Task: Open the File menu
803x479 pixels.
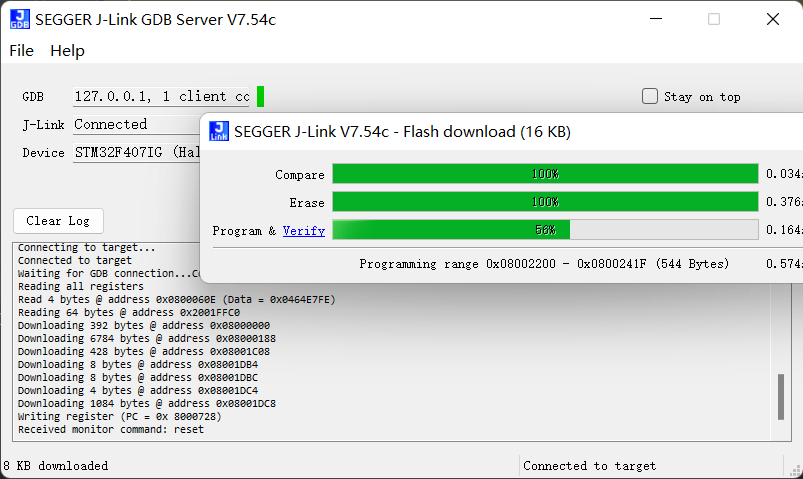Action: click(21, 50)
